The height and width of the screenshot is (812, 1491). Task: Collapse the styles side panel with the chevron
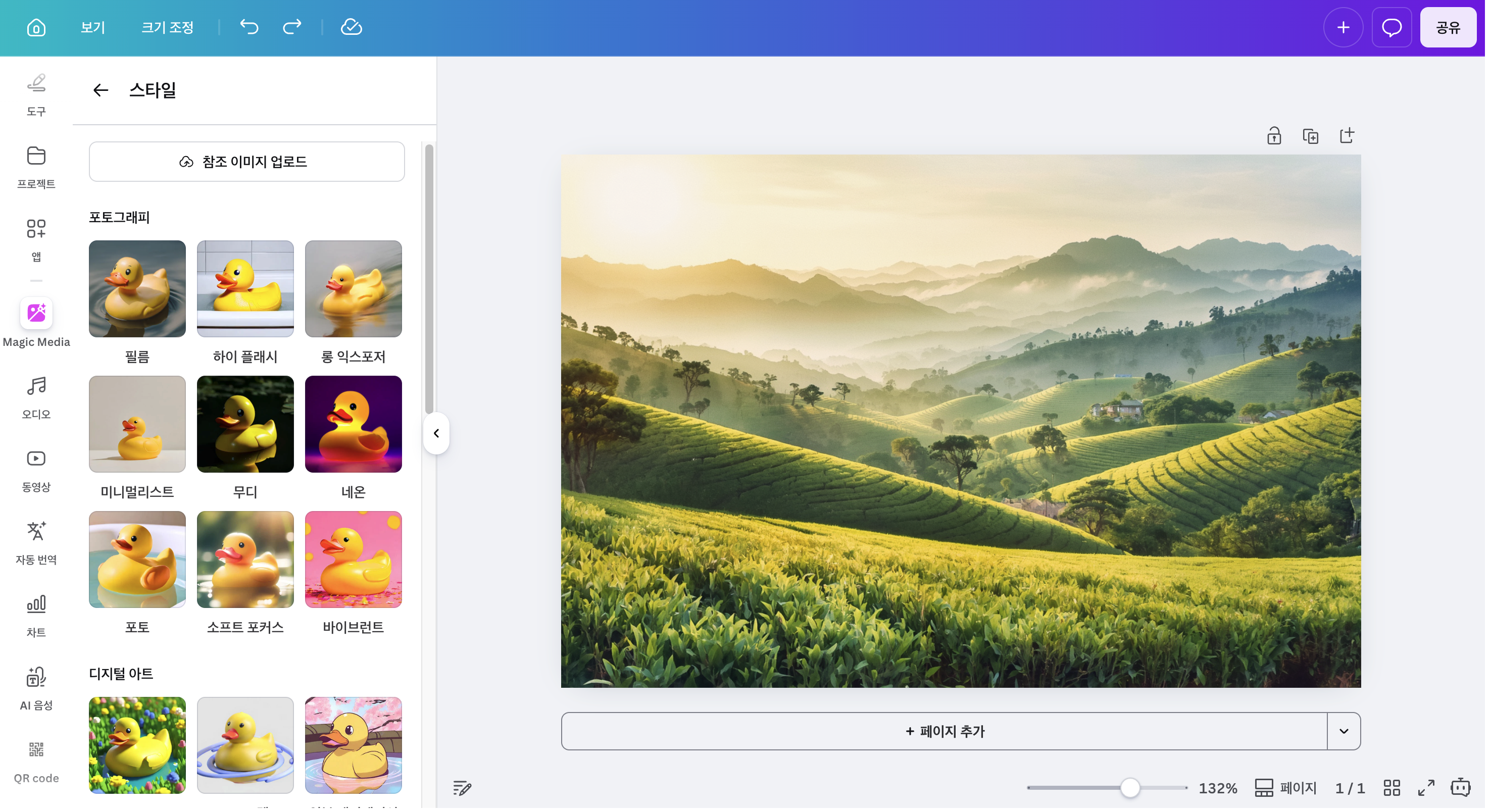pos(436,433)
